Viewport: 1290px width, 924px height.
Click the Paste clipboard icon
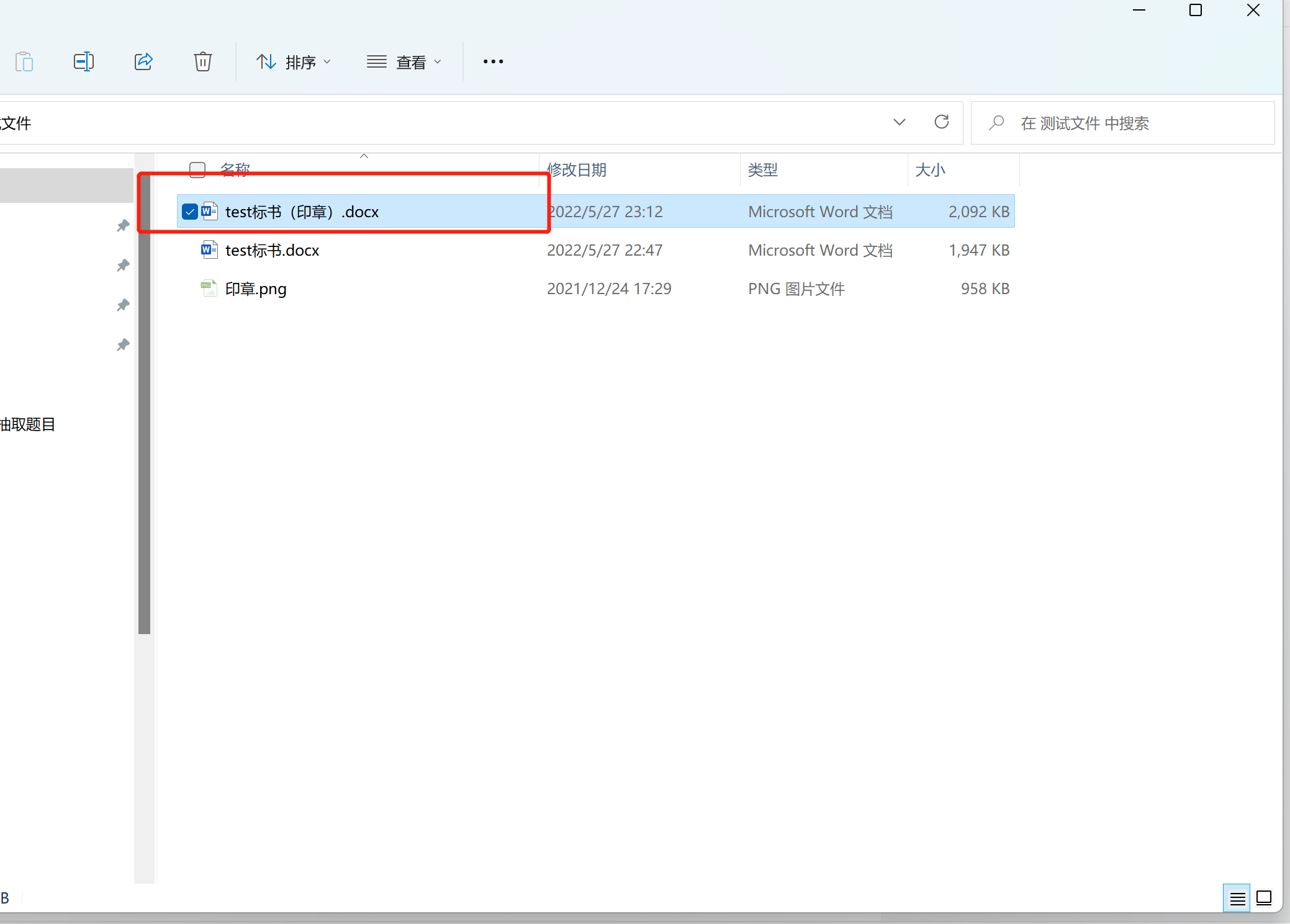coord(24,61)
